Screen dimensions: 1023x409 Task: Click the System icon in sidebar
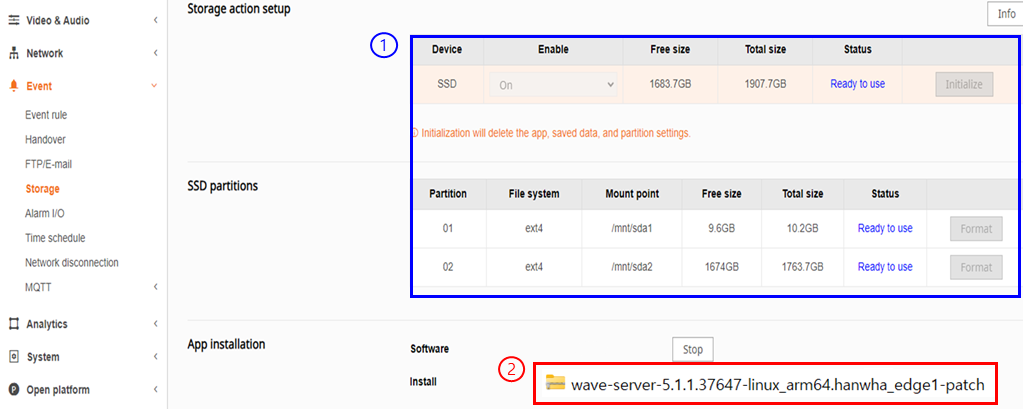point(14,357)
